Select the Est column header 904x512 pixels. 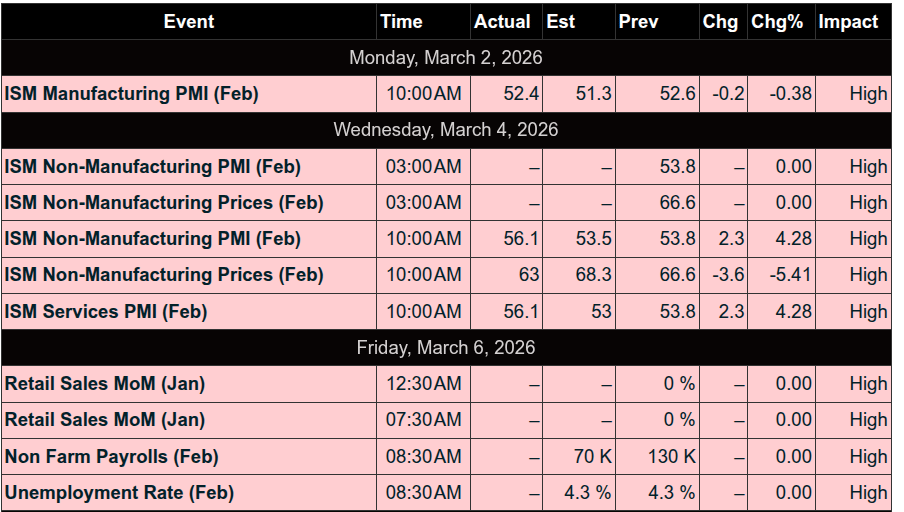click(x=561, y=21)
